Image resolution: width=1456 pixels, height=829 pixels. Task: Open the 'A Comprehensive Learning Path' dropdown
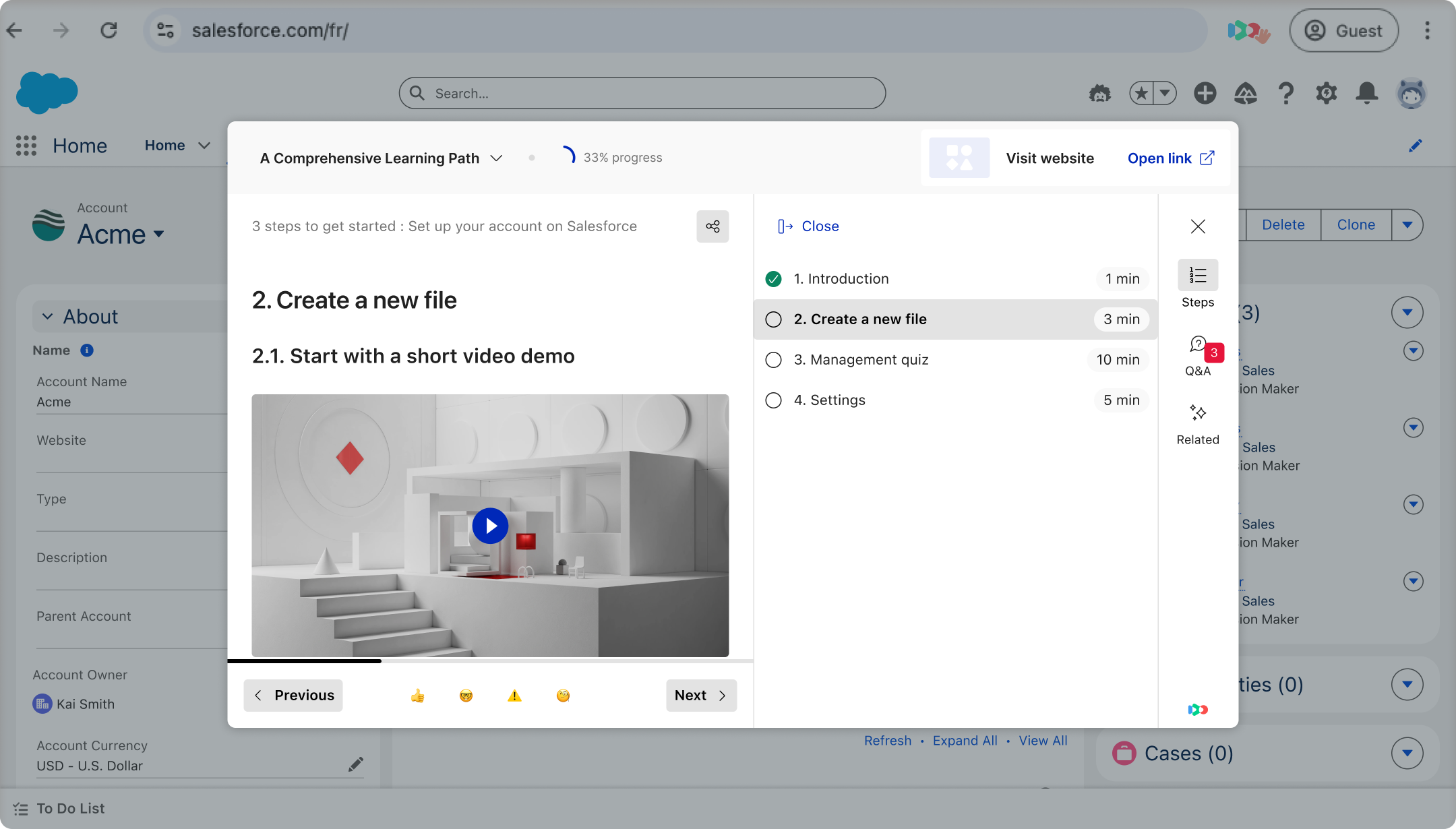[x=497, y=158]
